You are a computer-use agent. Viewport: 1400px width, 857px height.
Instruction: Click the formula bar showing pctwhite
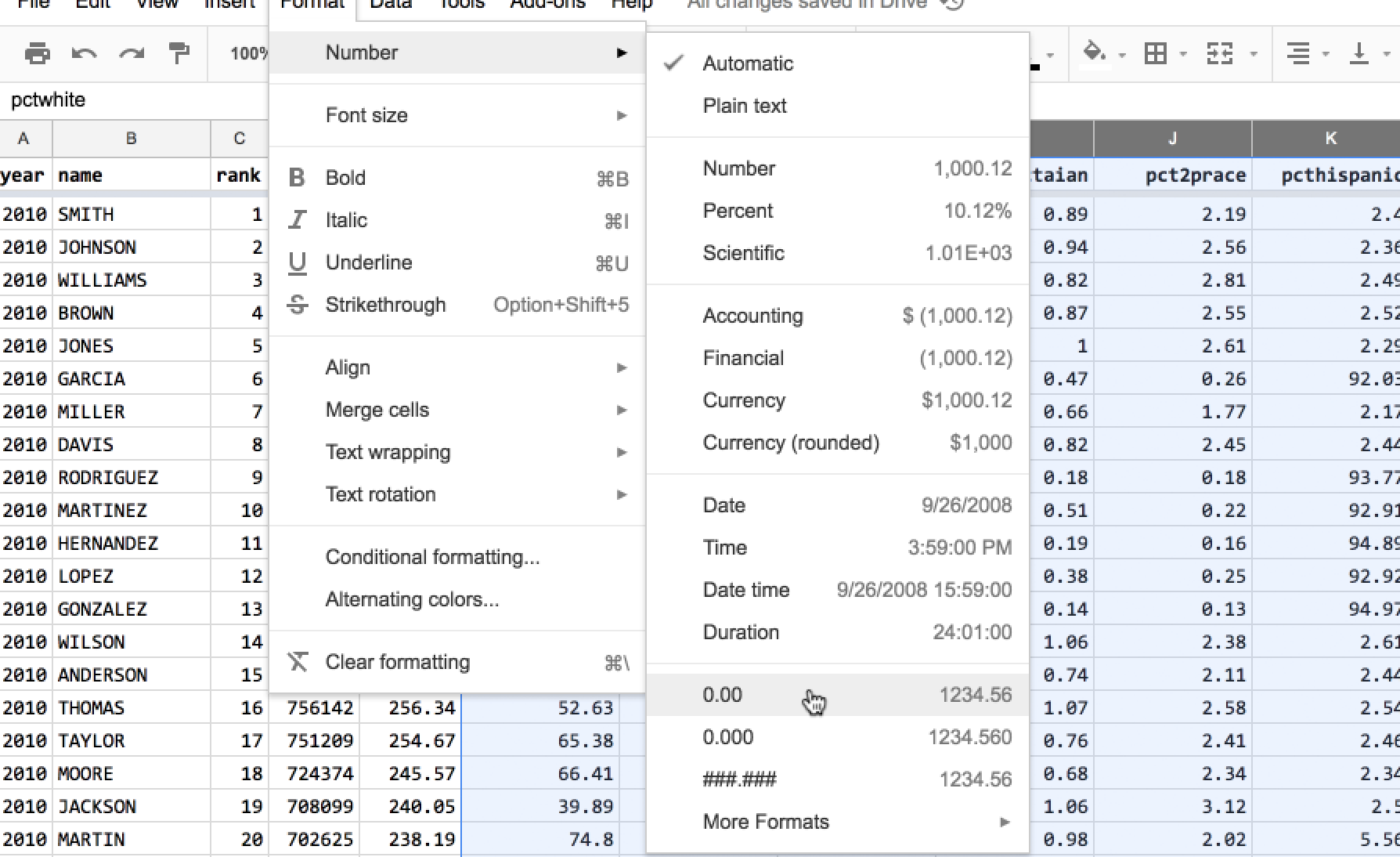click(x=133, y=100)
